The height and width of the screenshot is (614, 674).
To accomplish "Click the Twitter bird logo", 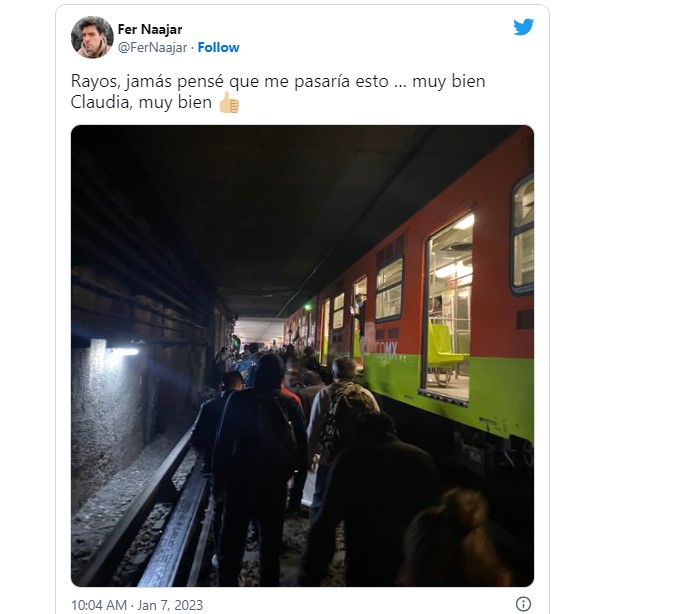I will (x=524, y=27).
